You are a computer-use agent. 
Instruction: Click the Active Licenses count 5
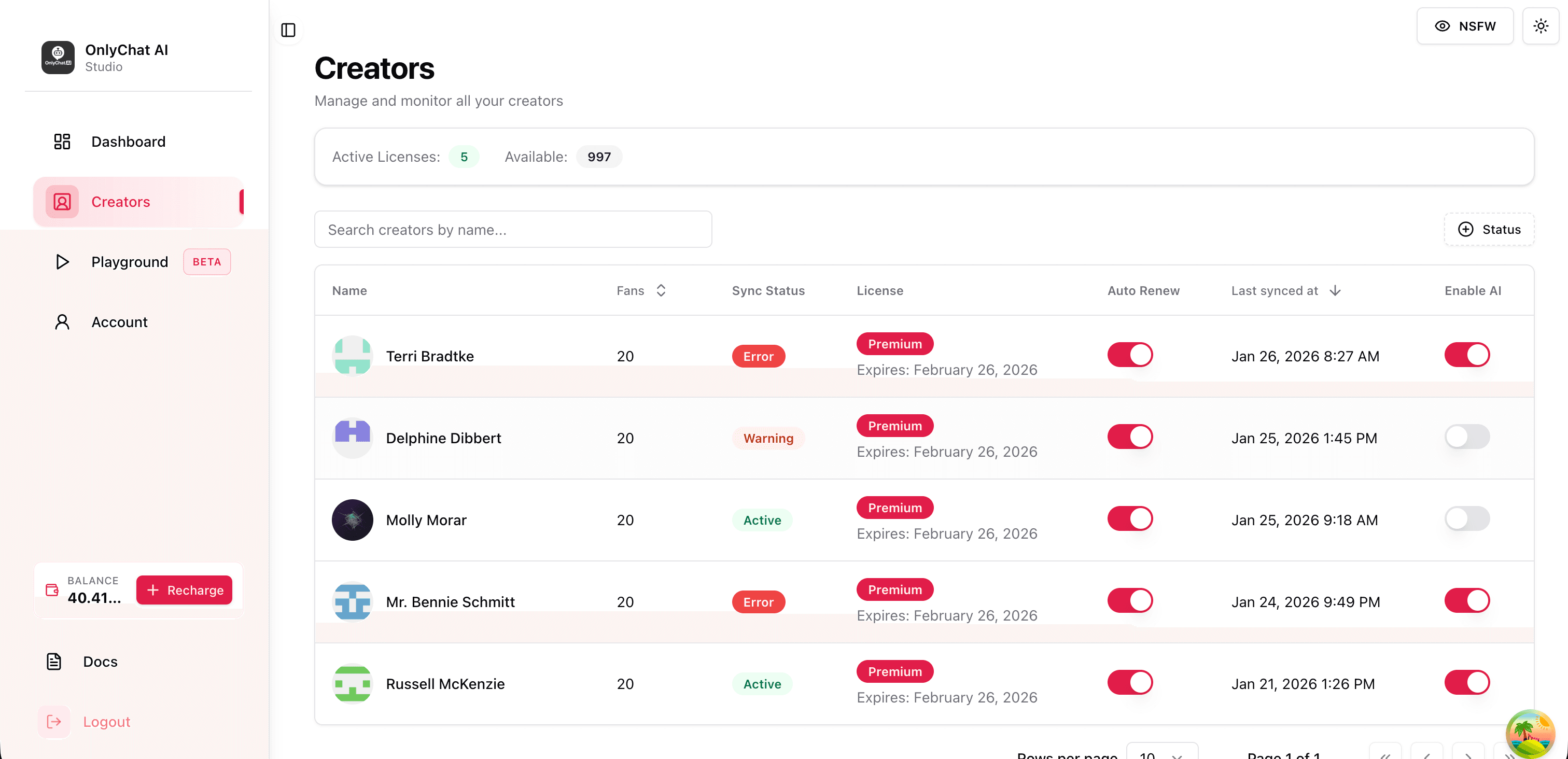464,157
